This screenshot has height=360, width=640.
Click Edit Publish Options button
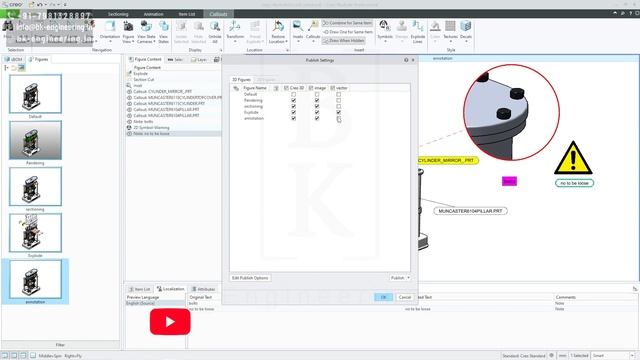250,278
